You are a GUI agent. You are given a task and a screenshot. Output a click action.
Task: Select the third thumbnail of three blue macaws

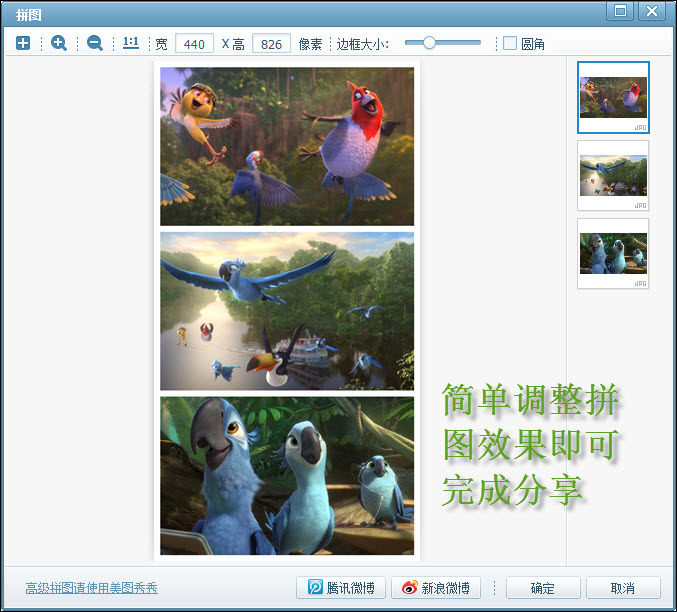(x=613, y=254)
